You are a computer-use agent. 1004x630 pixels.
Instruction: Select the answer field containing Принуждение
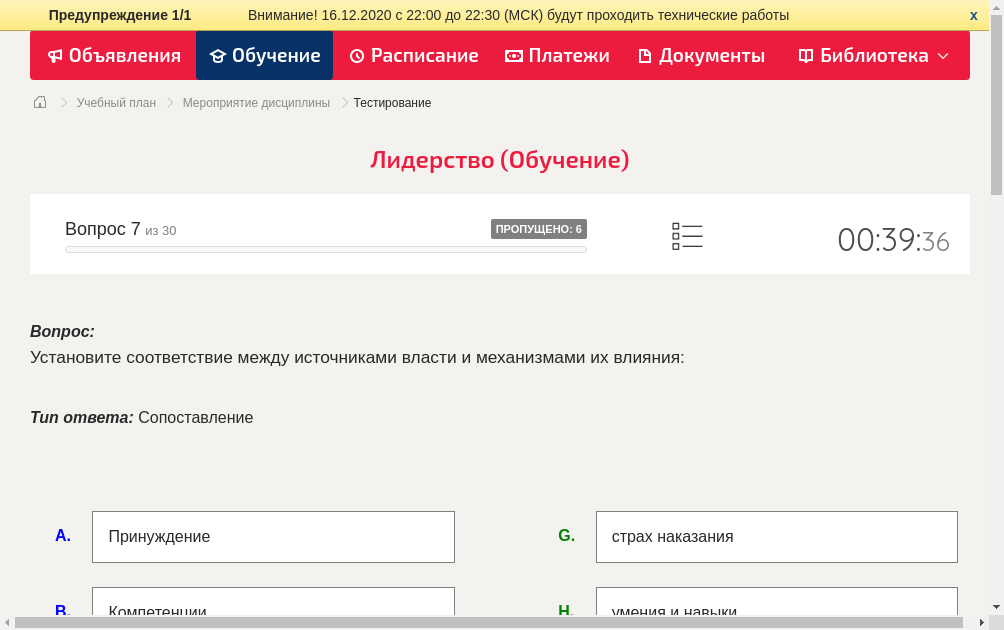(x=273, y=536)
